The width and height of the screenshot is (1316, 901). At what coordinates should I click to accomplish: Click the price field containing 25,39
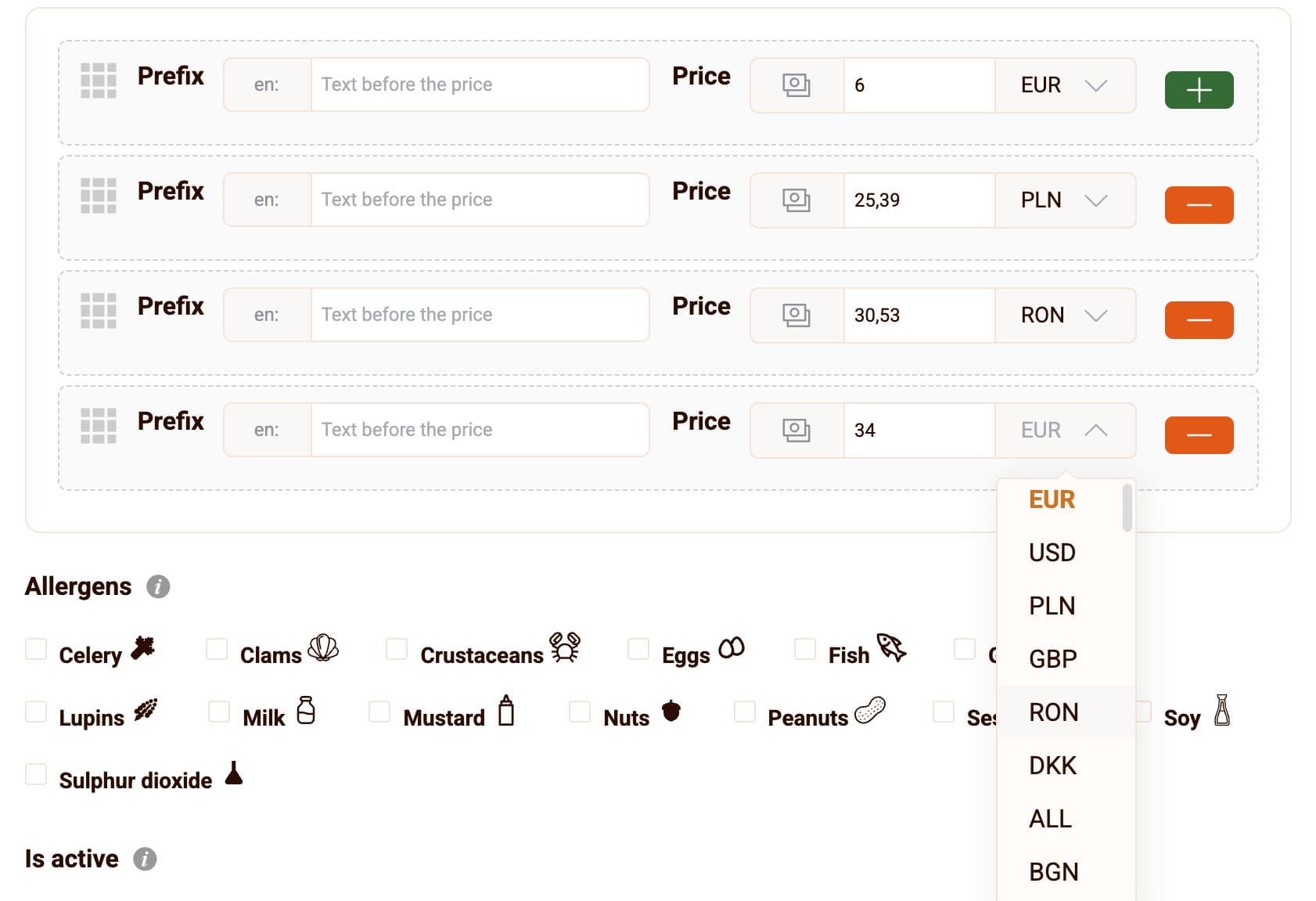(x=918, y=200)
